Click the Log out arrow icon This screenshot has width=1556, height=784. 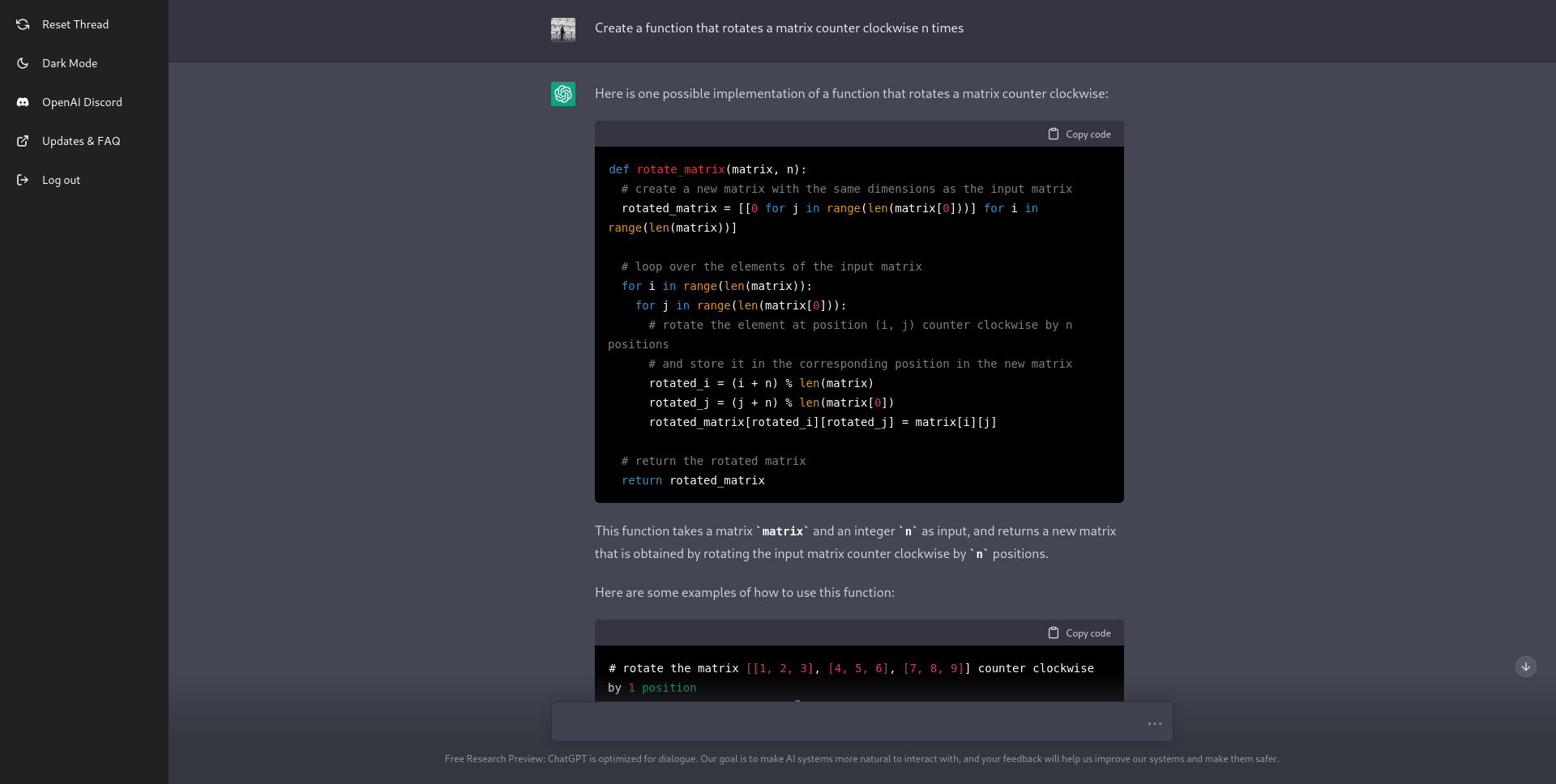[x=23, y=180]
